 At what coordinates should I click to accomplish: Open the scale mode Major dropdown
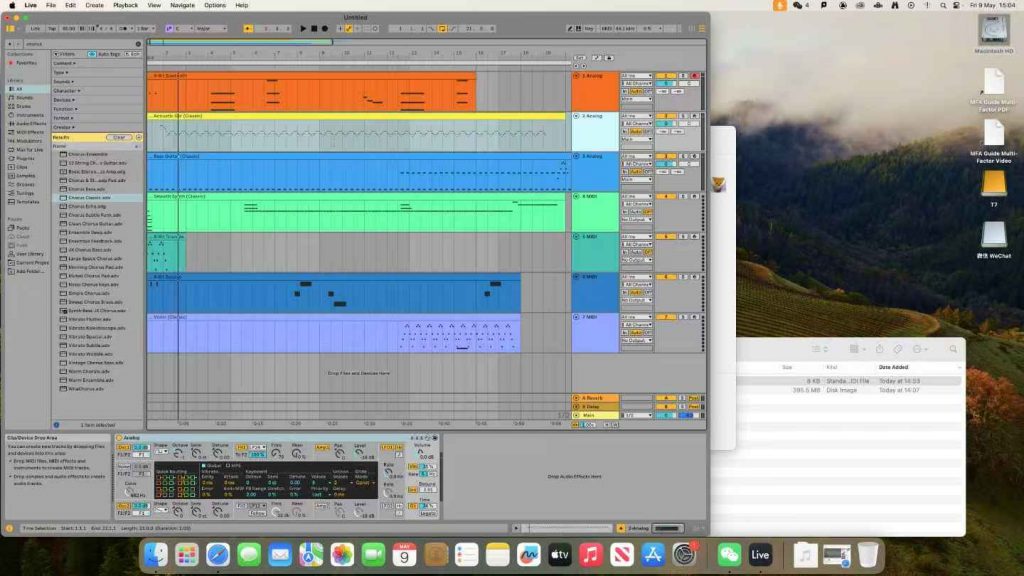click(216, 28)
